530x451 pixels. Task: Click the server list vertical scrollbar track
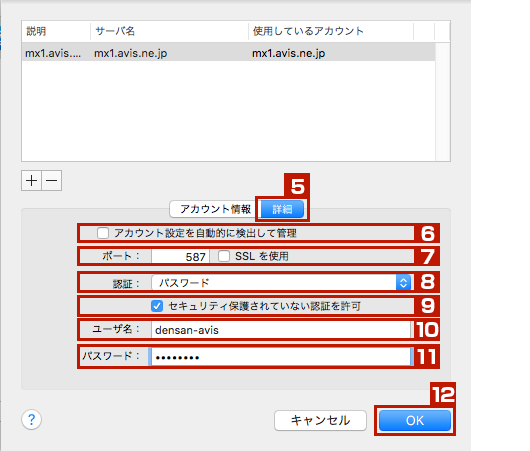[442, 101]
